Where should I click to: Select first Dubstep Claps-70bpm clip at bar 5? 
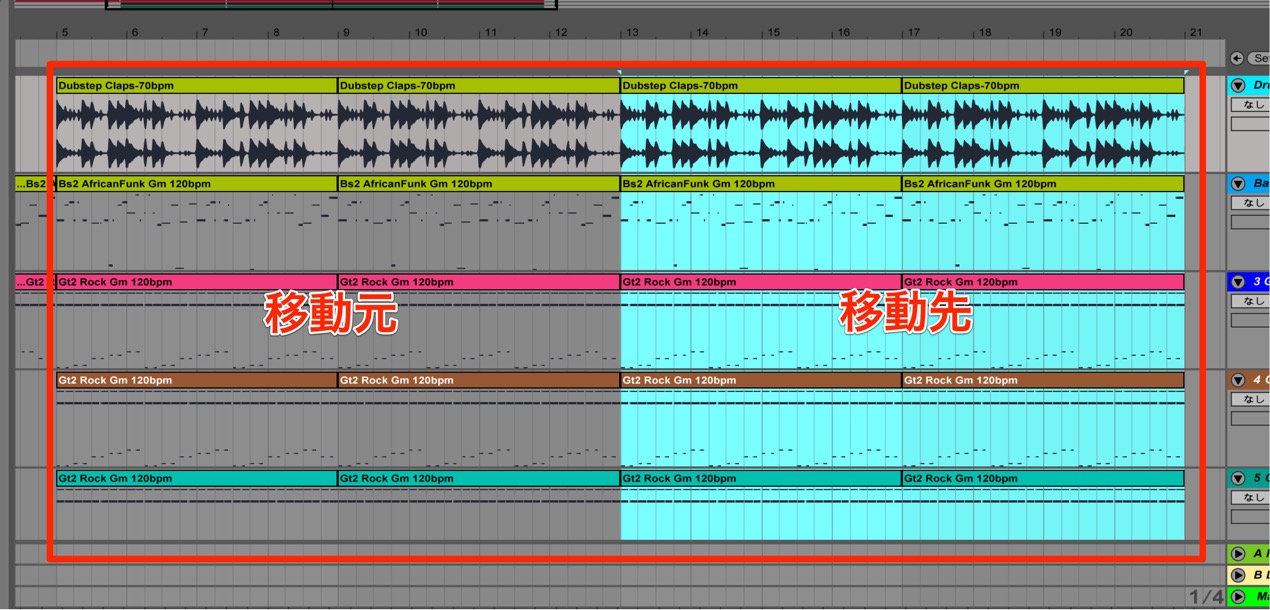(x=197, y=86)
